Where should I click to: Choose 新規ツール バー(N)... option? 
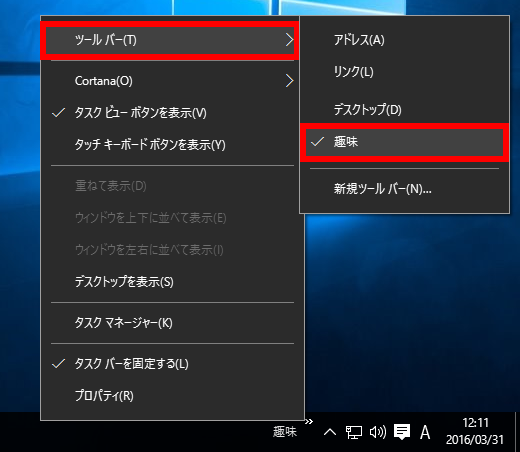click(404, 189)
